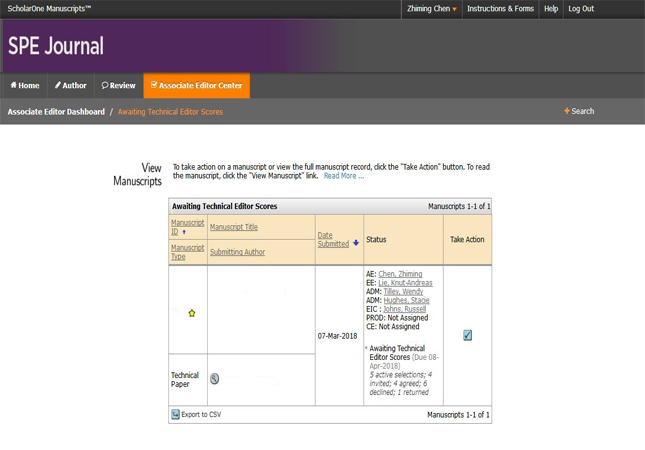Screen dimensions: 645x450
Task: Click the yellow star flag icon
Action: [x=192, y=313]
